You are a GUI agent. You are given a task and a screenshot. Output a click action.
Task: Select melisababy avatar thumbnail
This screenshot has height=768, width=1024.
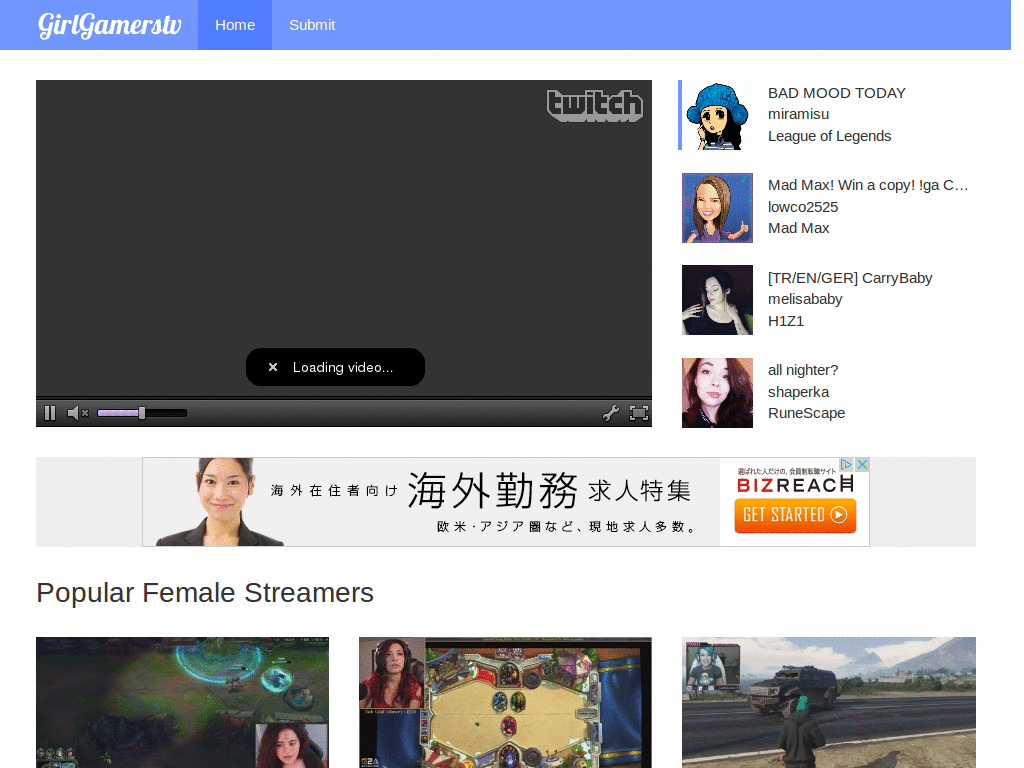pos(717,300)
